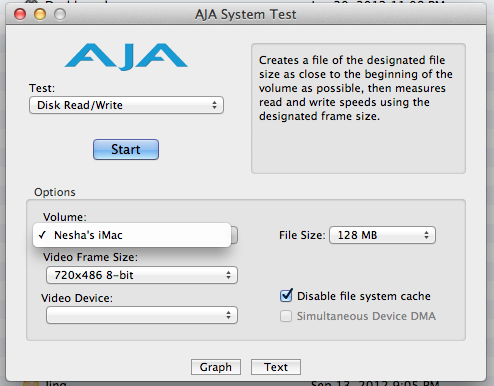
Task: Open the empty Video Device dropdown
Action: click(x=142, y=315)
